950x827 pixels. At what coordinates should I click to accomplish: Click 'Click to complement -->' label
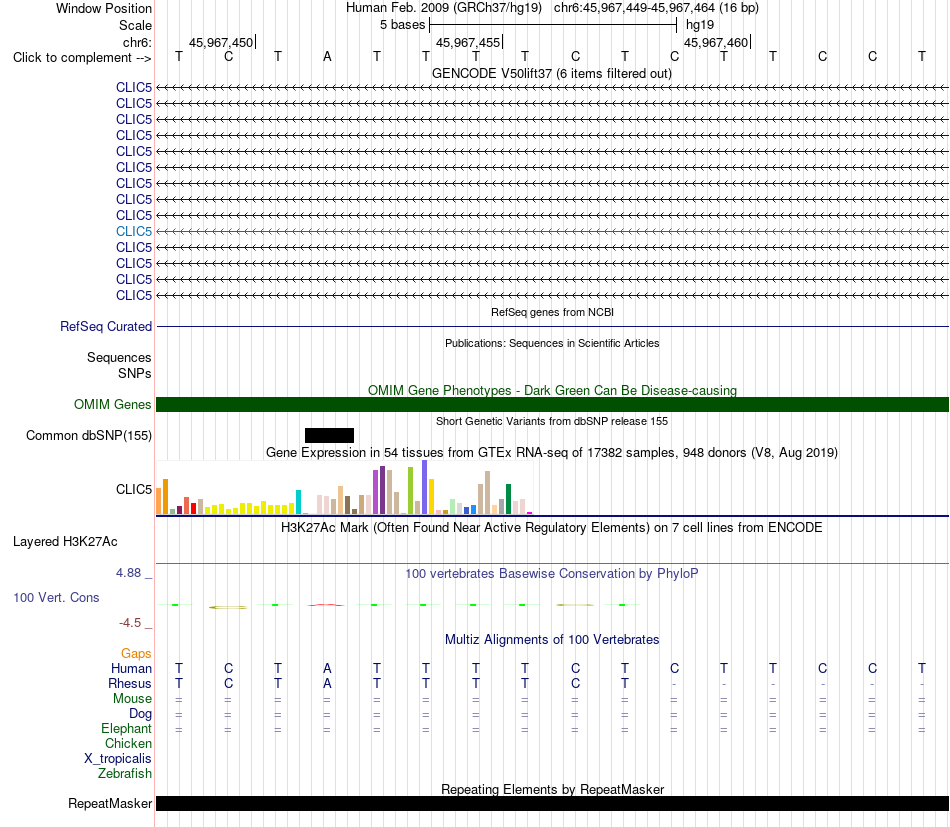(82, 58)
